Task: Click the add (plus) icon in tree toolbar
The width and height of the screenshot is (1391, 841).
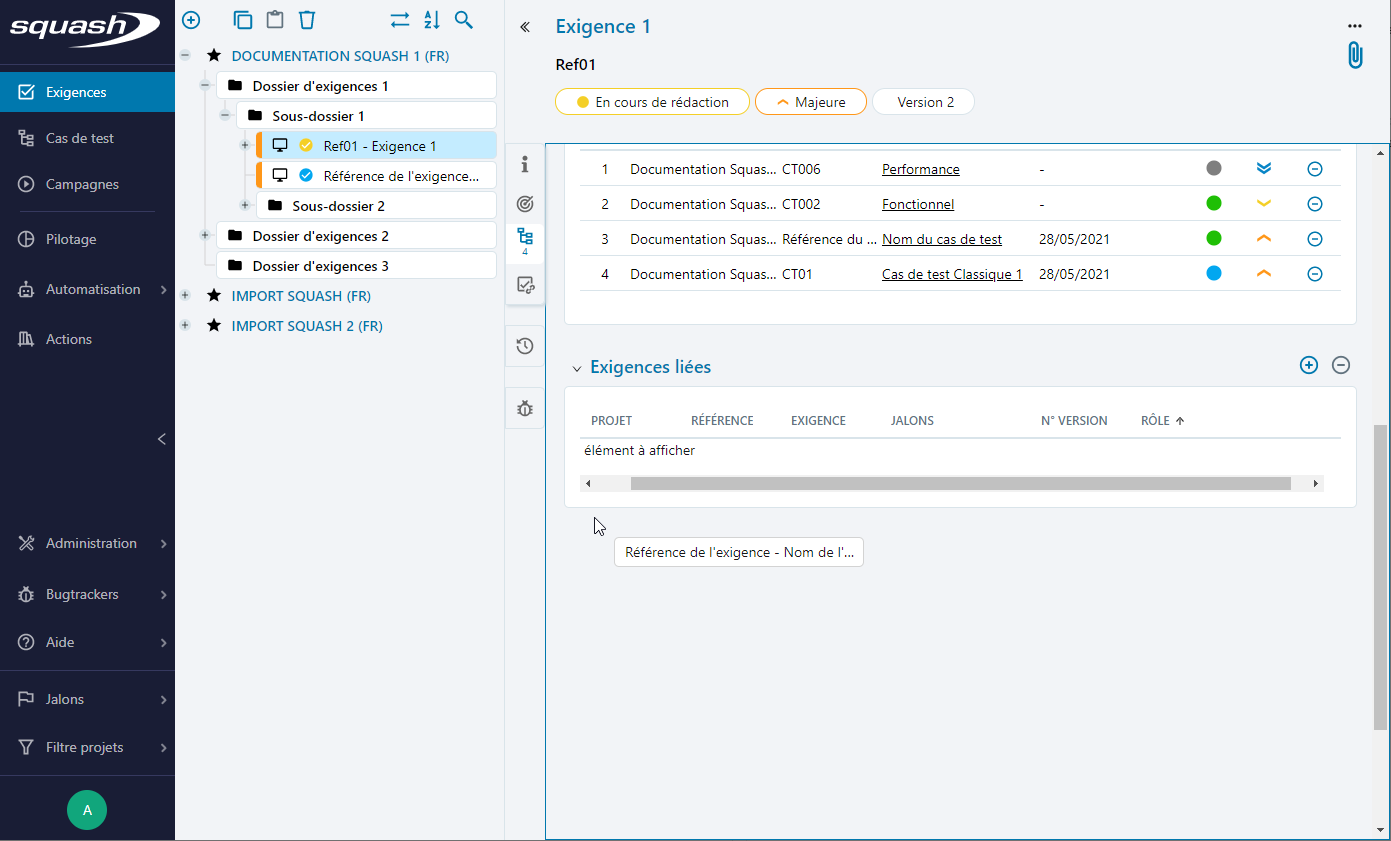Action: point(191,20)
